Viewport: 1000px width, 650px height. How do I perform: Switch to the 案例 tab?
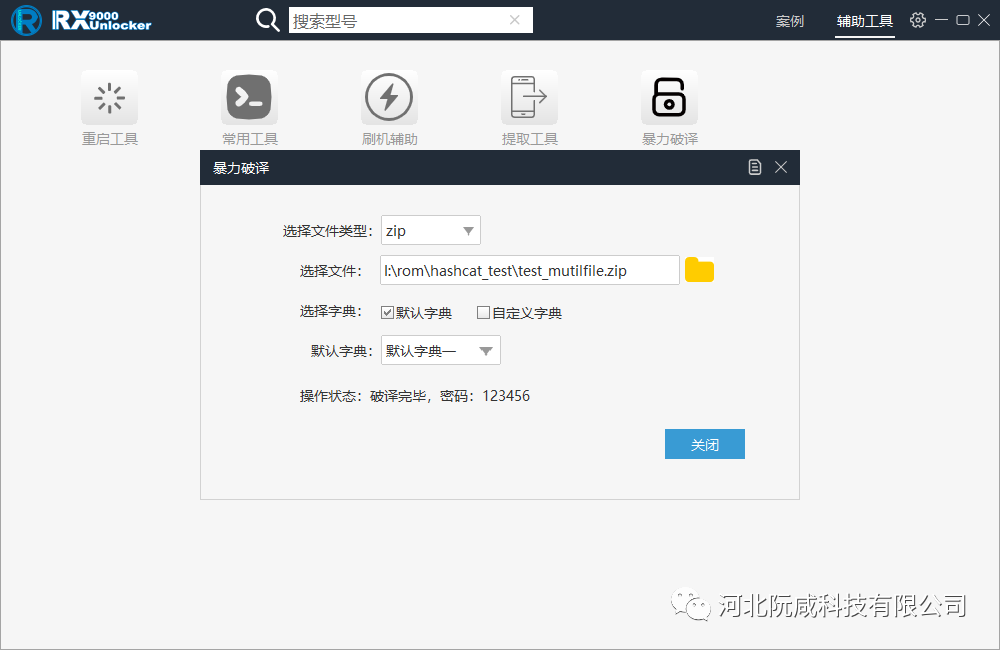790,21
